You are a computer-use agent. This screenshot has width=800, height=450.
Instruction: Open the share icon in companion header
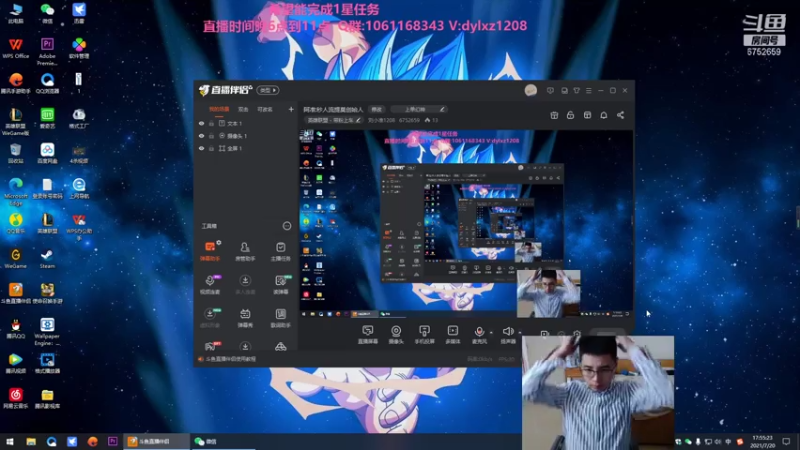point(620,115)
